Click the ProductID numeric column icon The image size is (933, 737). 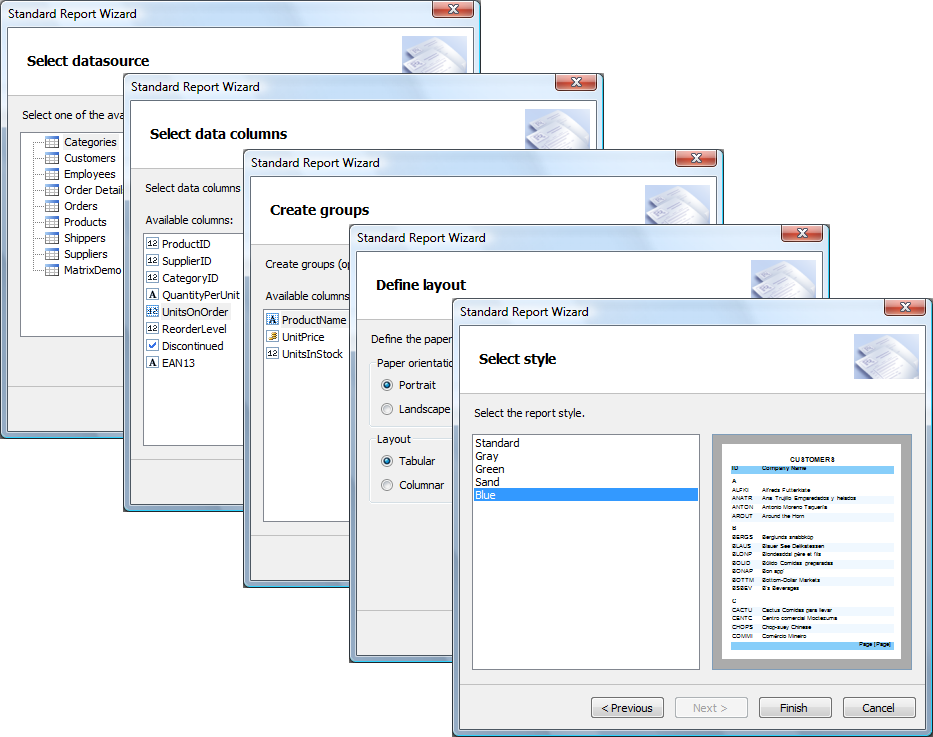click(x=152, y=244)
